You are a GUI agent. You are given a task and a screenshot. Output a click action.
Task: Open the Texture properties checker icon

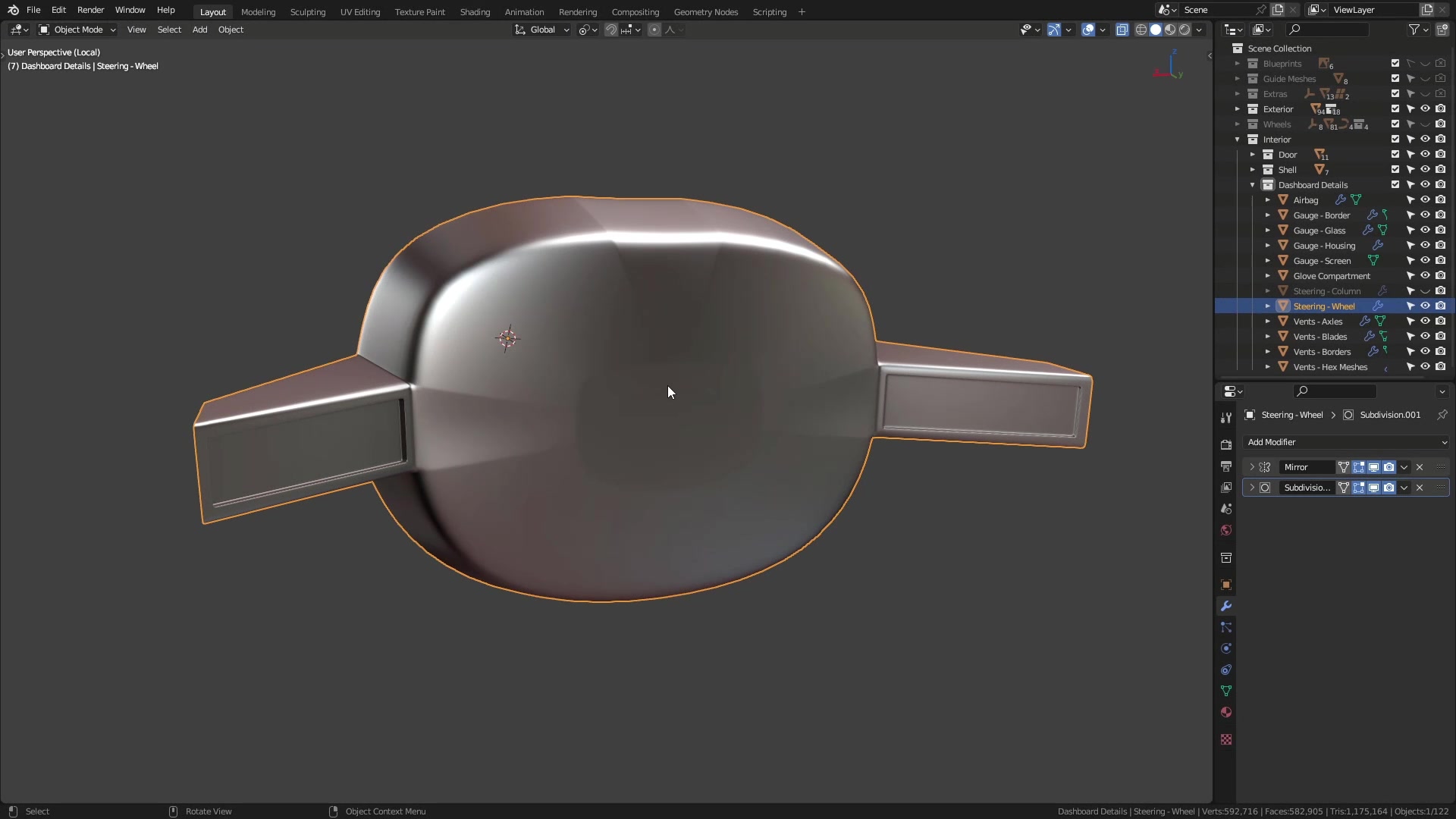click(x=1226, y=739)
